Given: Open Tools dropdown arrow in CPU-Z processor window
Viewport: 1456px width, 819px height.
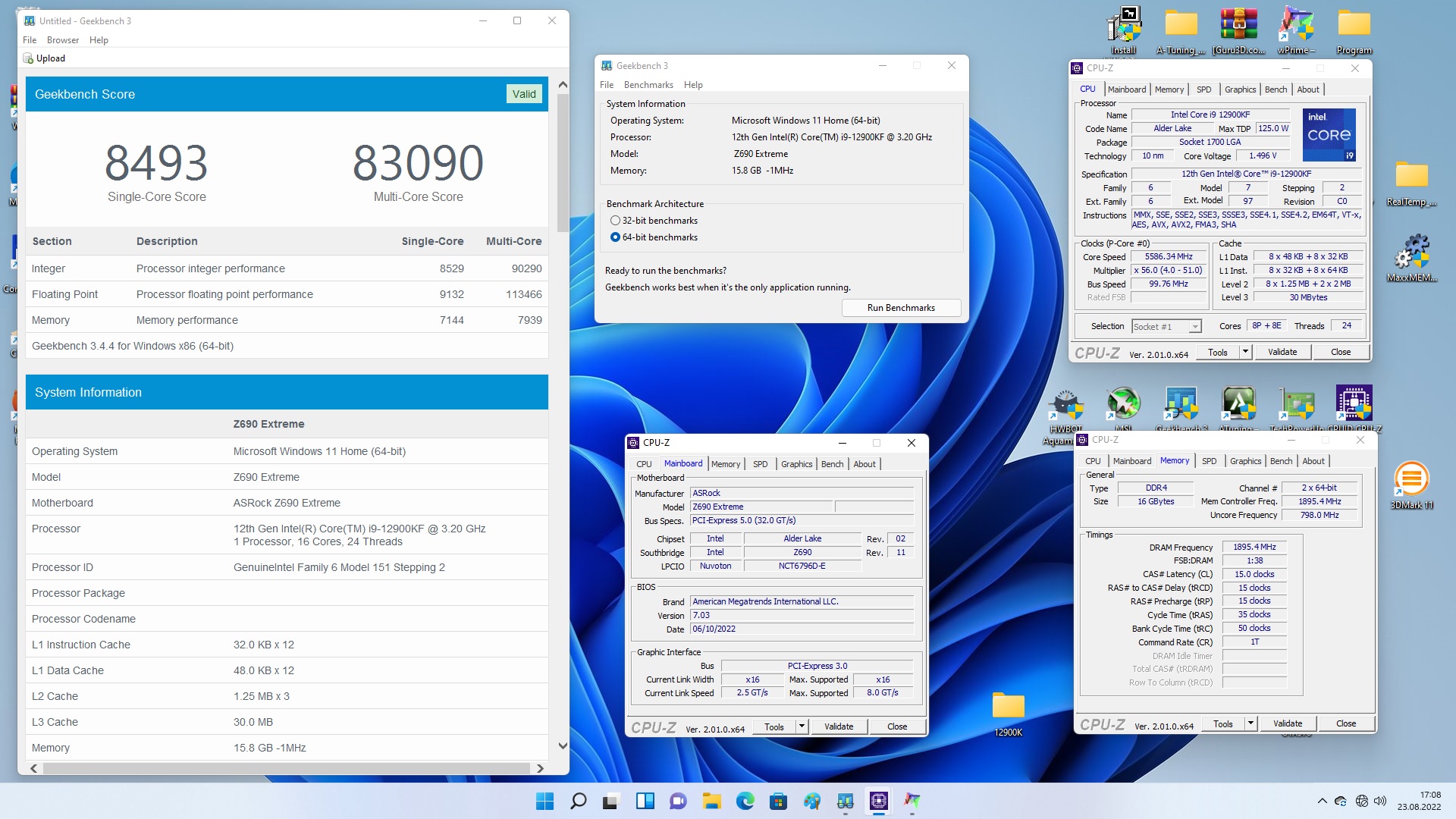Looking at the screenshot, I should (x=1245, y=353).
